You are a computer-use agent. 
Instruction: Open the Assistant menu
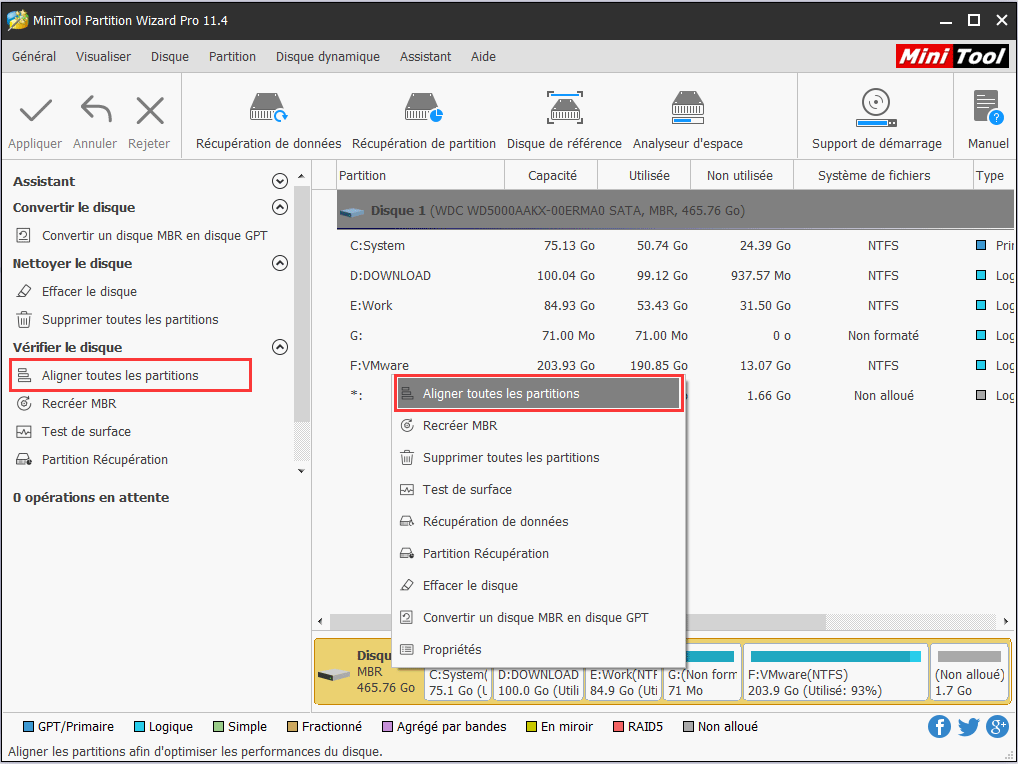tap(425, 56)
